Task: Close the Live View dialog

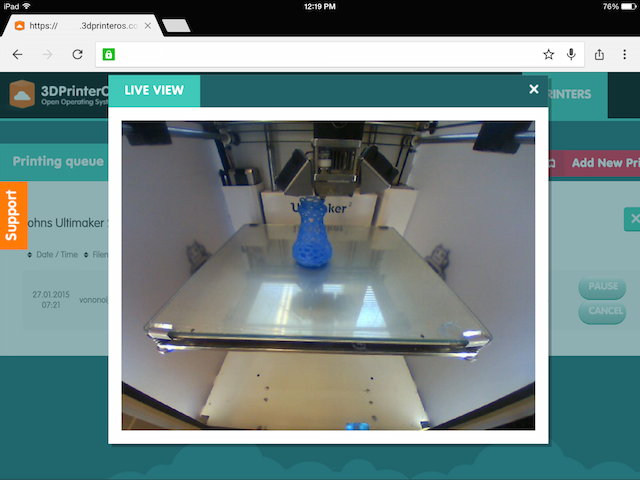Action: [x=533, y=89]
